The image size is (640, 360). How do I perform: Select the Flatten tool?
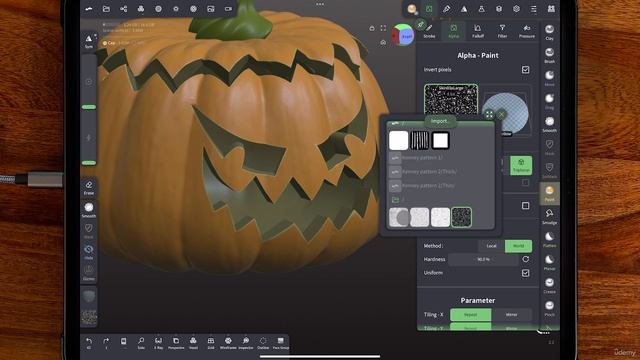pos(549,240)
